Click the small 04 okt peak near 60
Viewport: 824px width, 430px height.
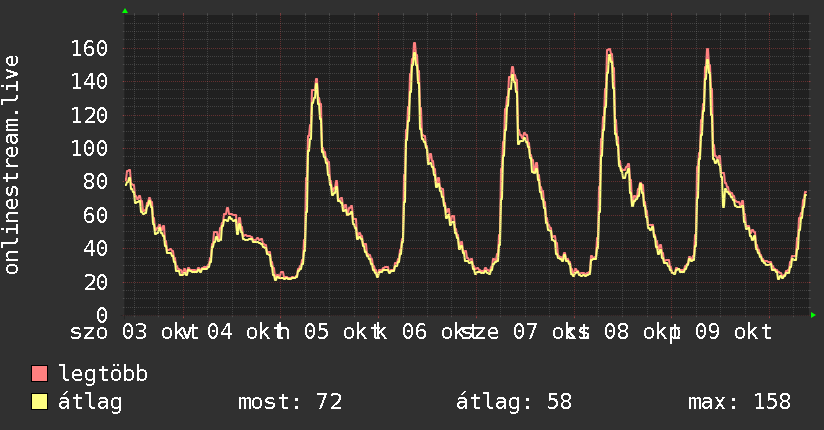click(x=228, y=212)
